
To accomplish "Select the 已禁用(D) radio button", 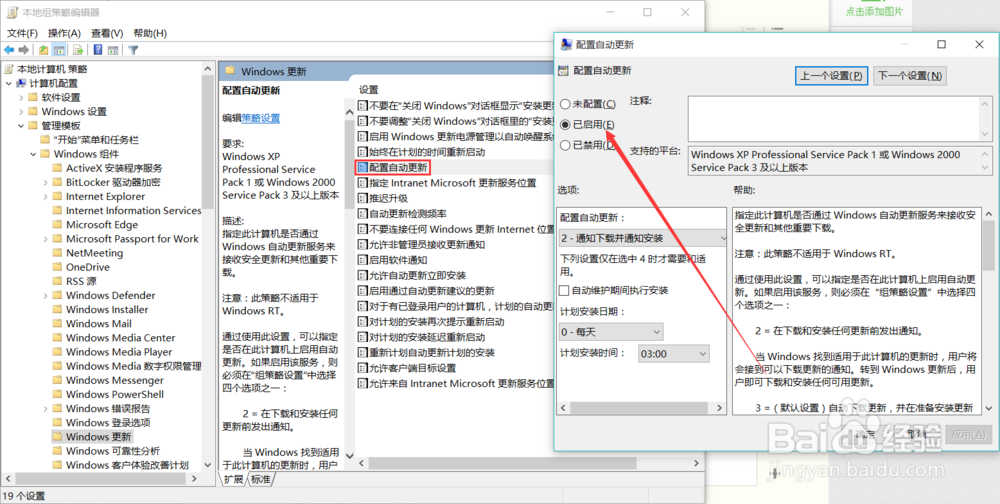I will coord(564,145).
